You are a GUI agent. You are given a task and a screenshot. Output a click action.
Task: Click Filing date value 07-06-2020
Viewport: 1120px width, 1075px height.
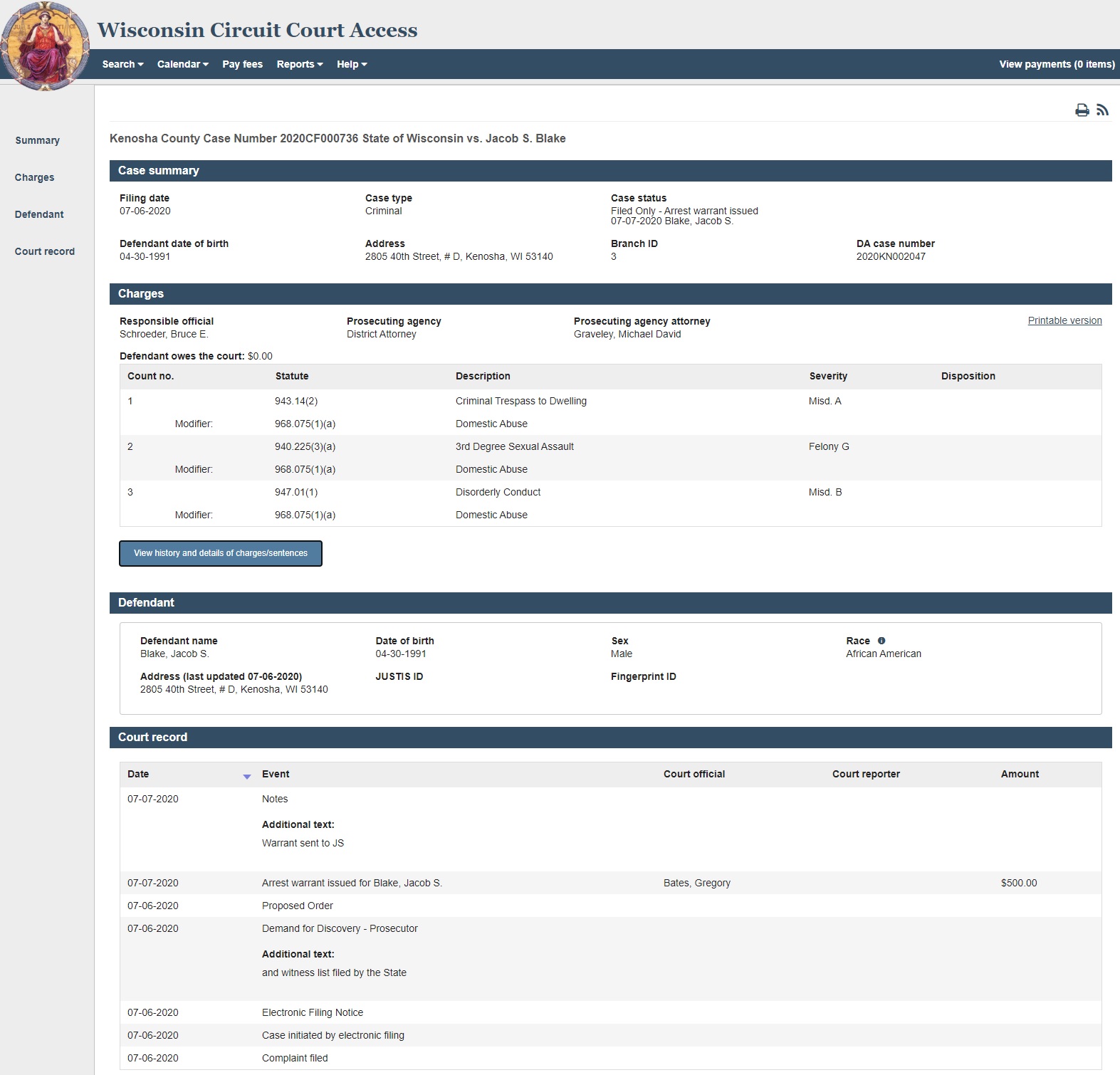[x=145, y=211]
